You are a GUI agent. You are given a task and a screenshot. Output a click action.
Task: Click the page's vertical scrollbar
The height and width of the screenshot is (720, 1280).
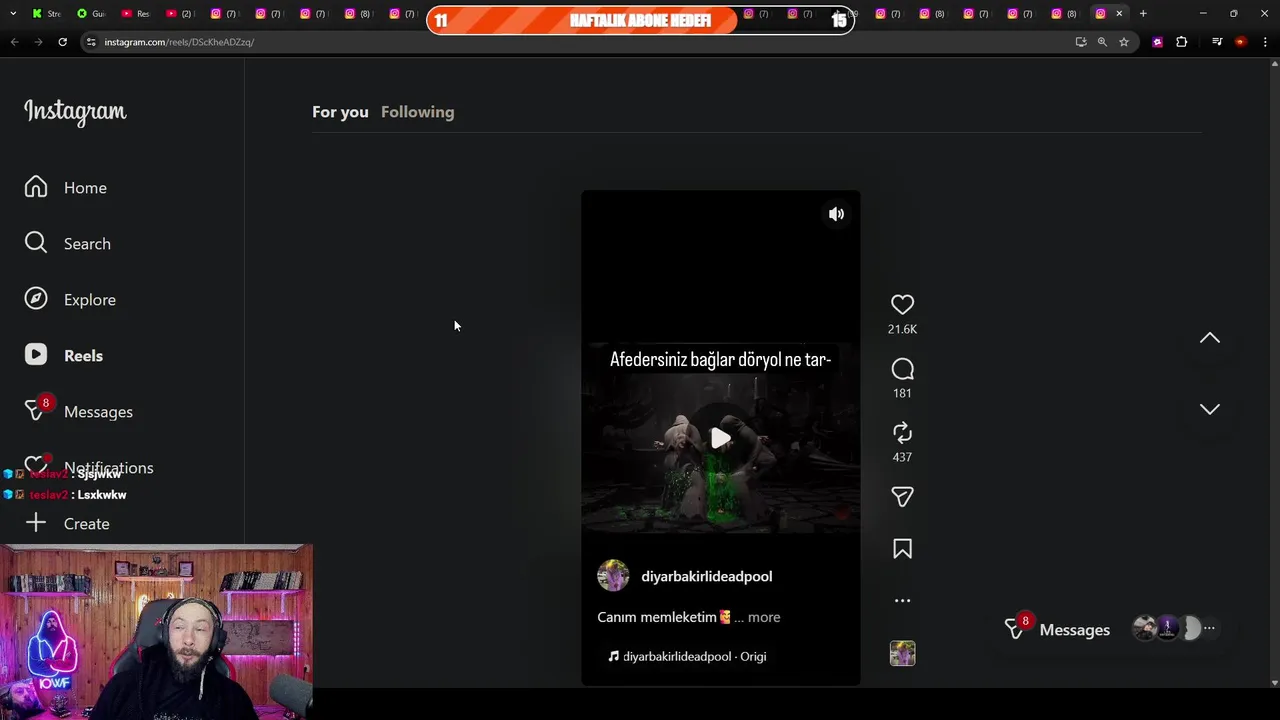tap(1274, 374)
